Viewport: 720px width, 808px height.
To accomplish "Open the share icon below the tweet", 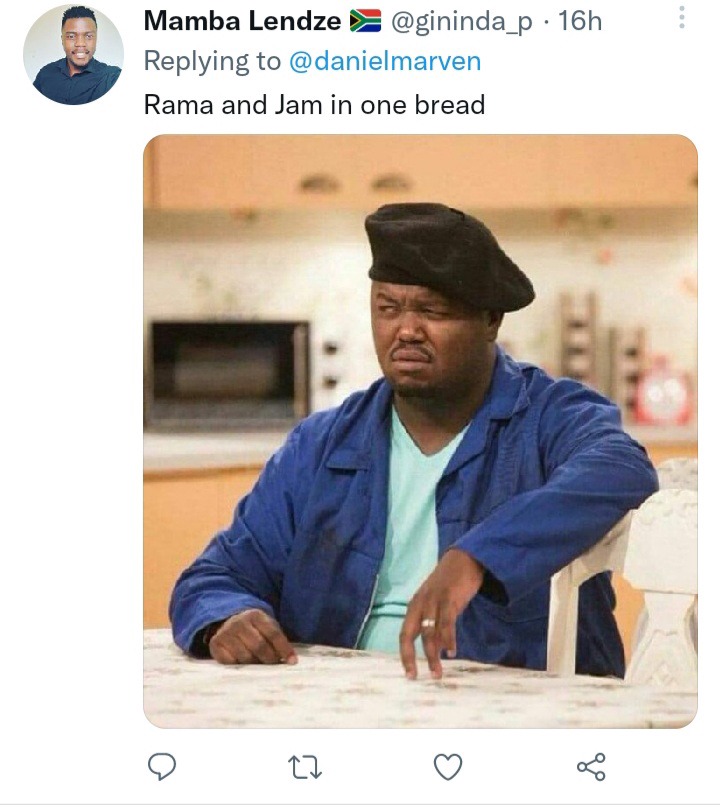I will [x=591, y=767].
